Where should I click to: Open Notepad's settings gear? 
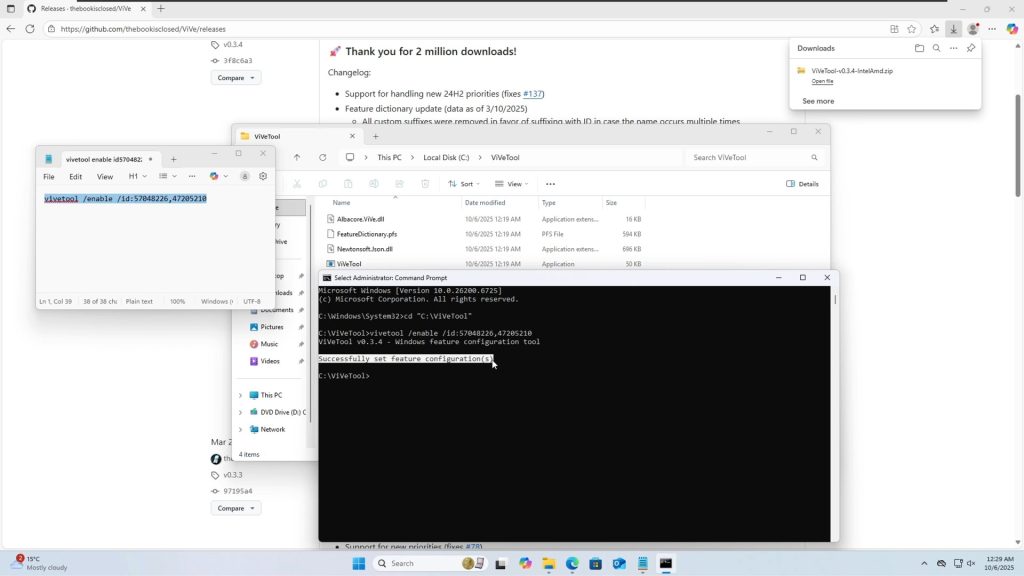point(263,176)
